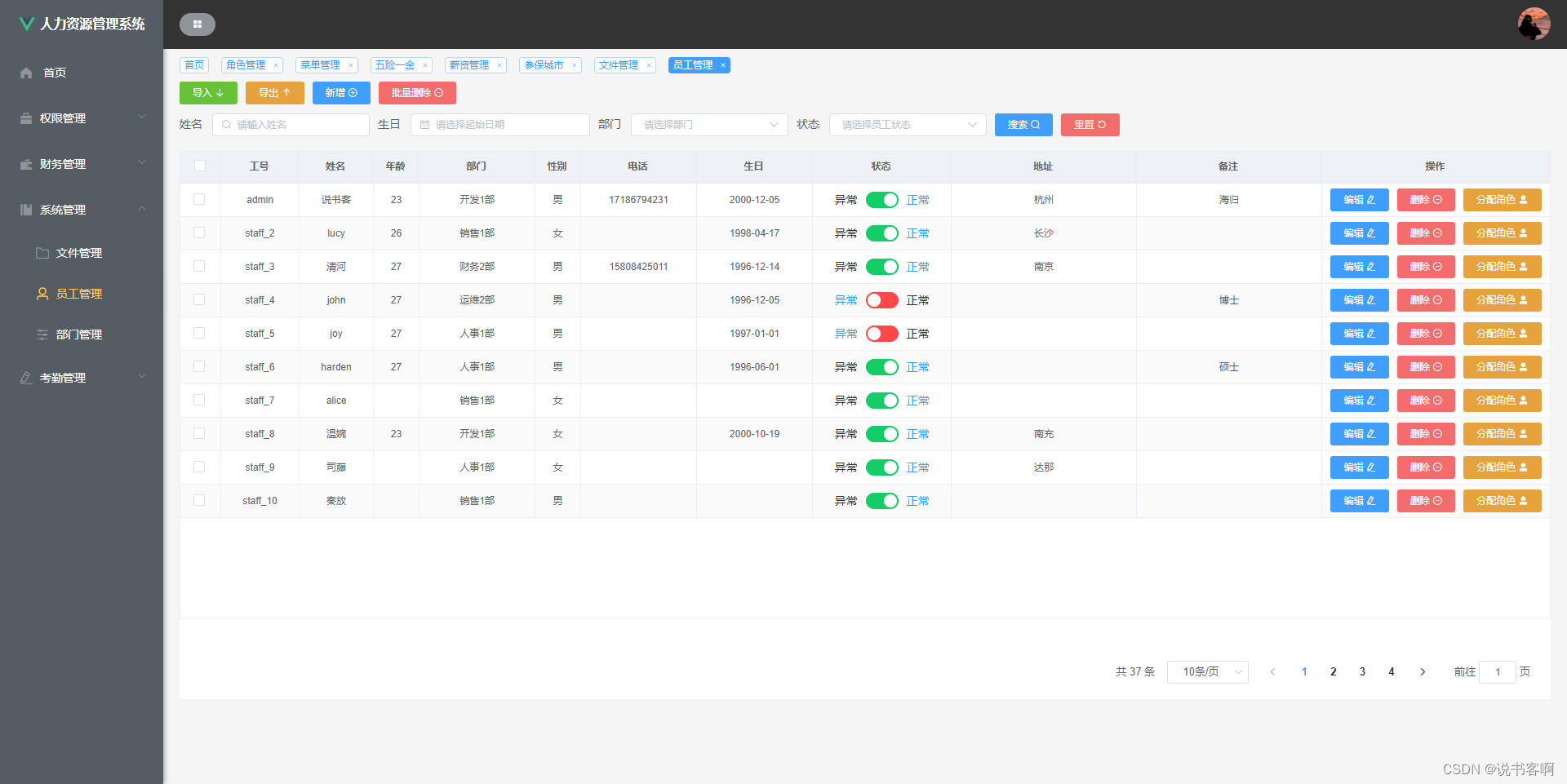The image size is (1567, 784).
Task: Close the 薪资管理 tab
Action: [499, 65]
